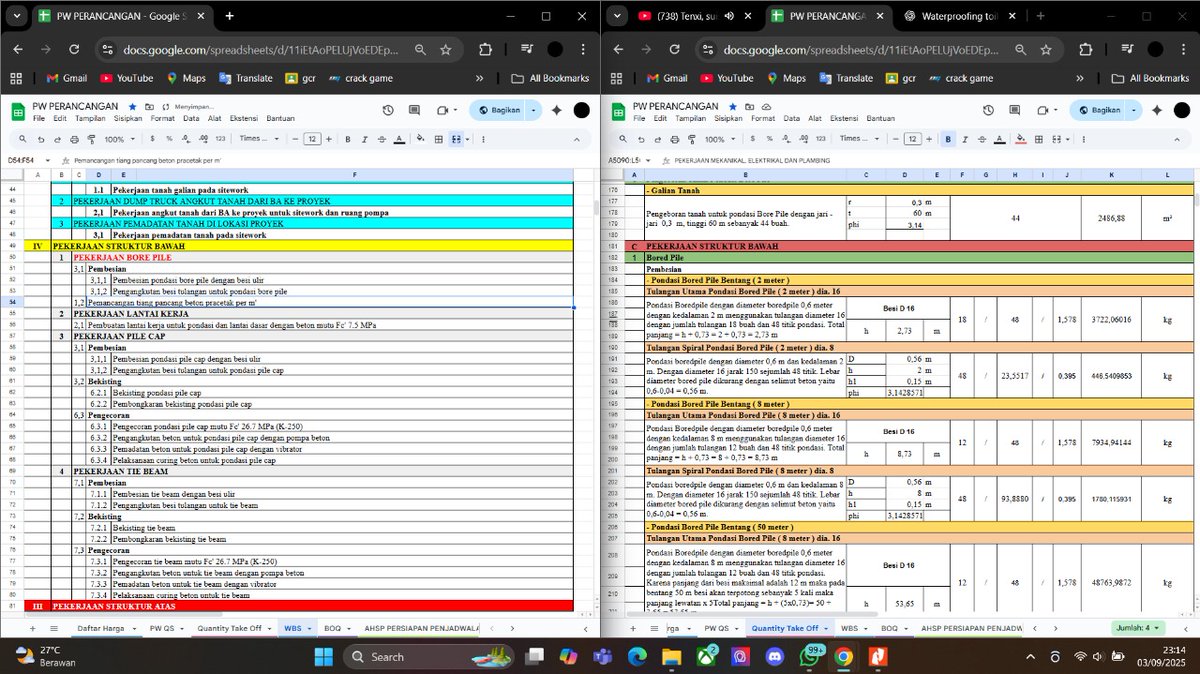The image size is (1200, 674).
Task: Click Bagikan share button in right window
Action: 1098,110
